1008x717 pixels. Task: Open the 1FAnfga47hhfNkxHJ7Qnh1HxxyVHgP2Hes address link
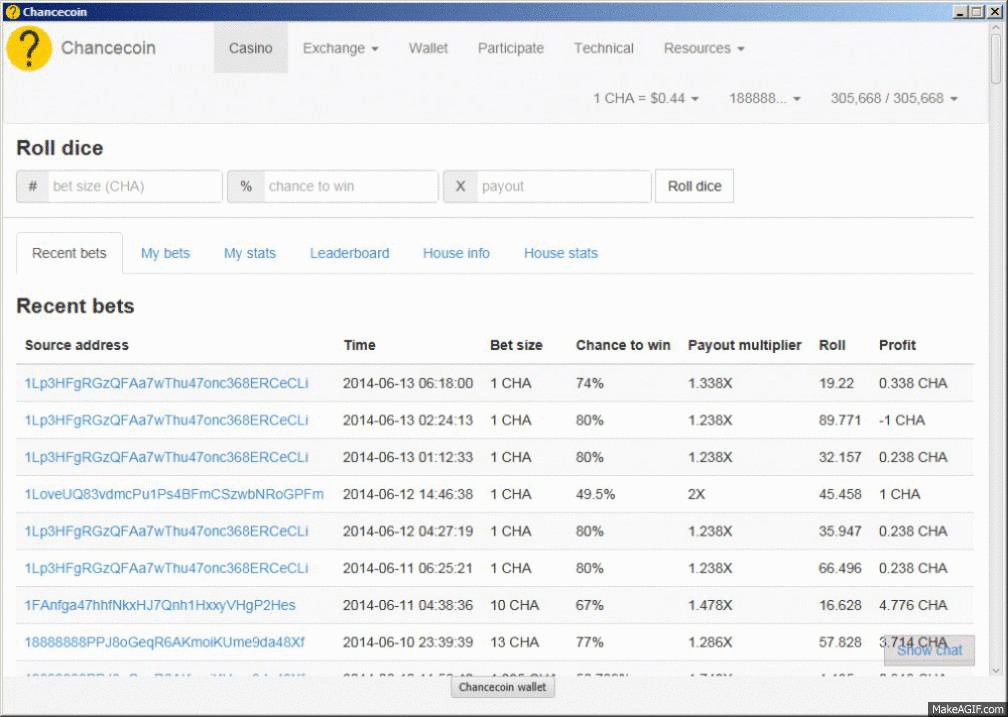pos(160,605)
